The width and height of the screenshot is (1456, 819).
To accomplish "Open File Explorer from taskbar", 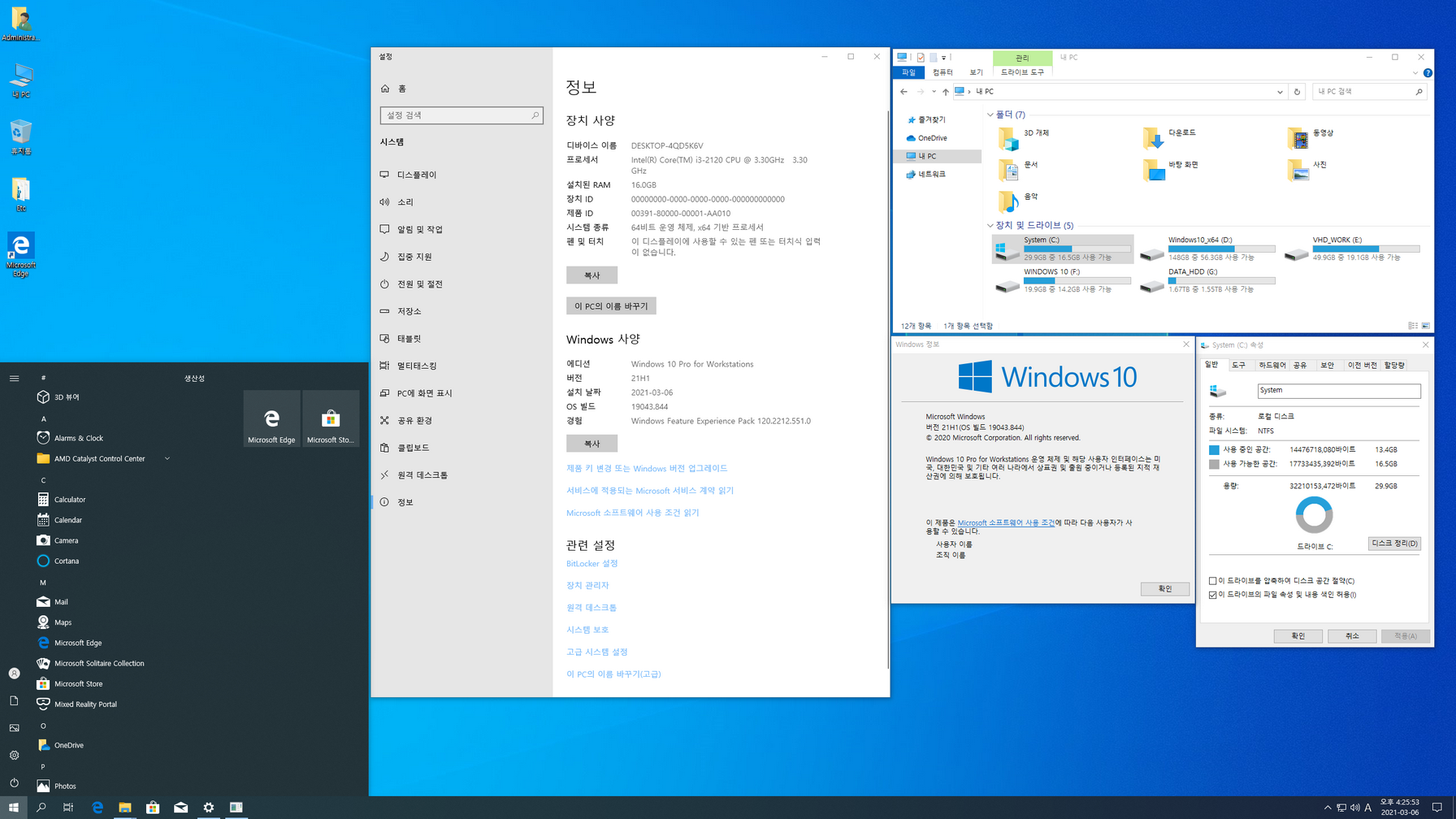I will (x=125, y=808).
